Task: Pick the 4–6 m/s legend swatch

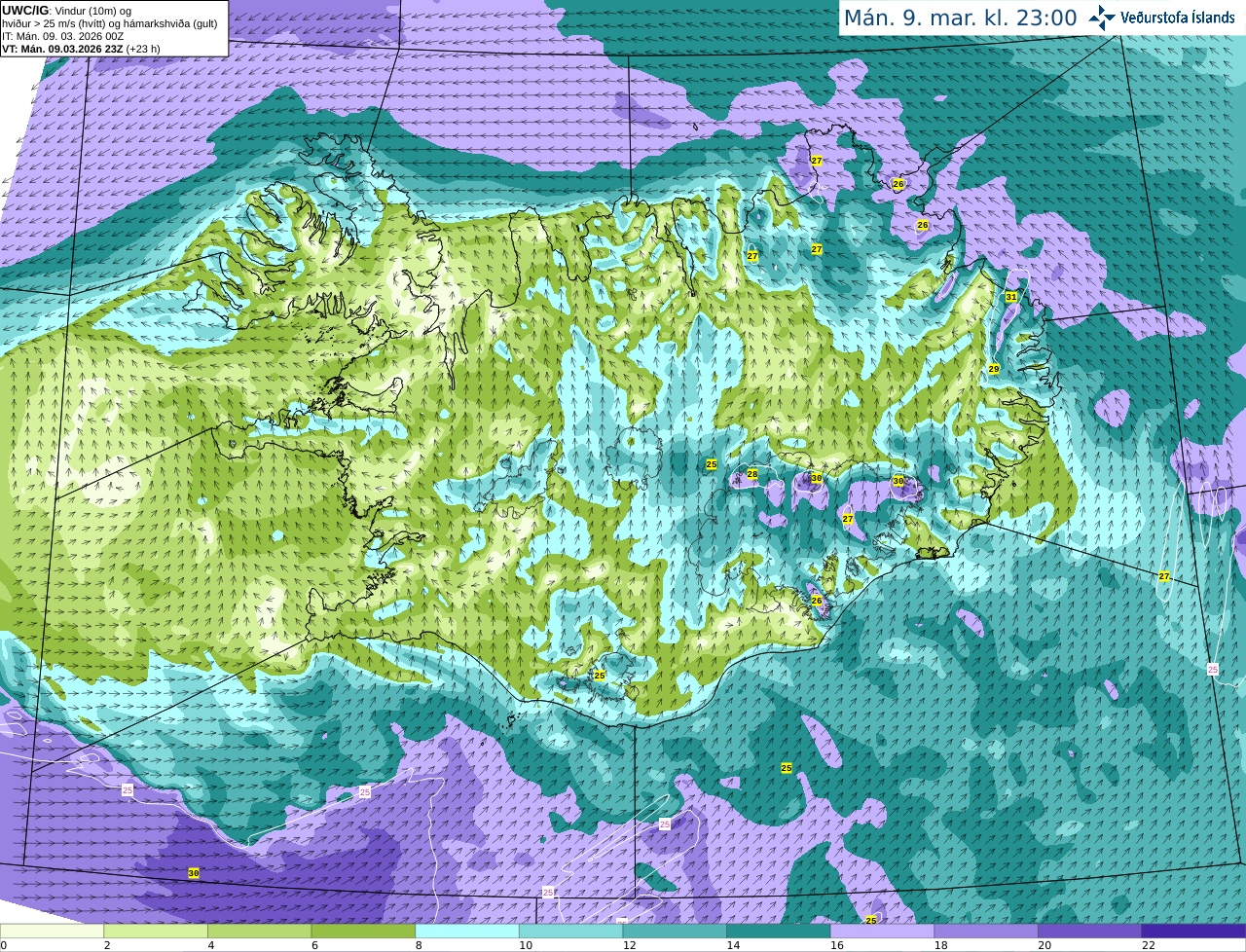Action: coord(259,931)
